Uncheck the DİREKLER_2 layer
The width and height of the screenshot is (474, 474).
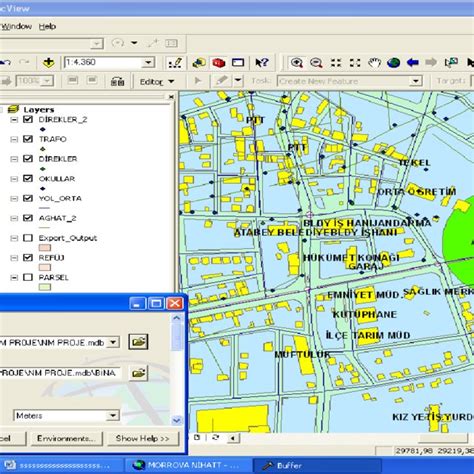point(28,119)
